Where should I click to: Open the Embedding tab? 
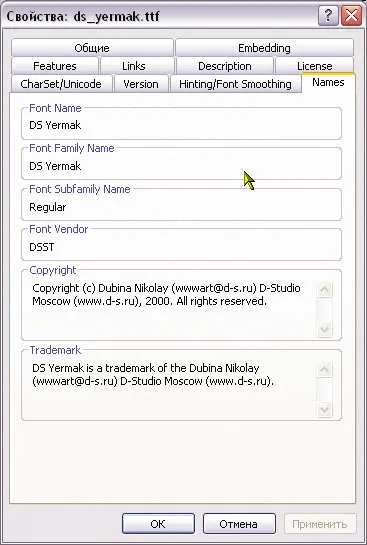coord(264,48)
